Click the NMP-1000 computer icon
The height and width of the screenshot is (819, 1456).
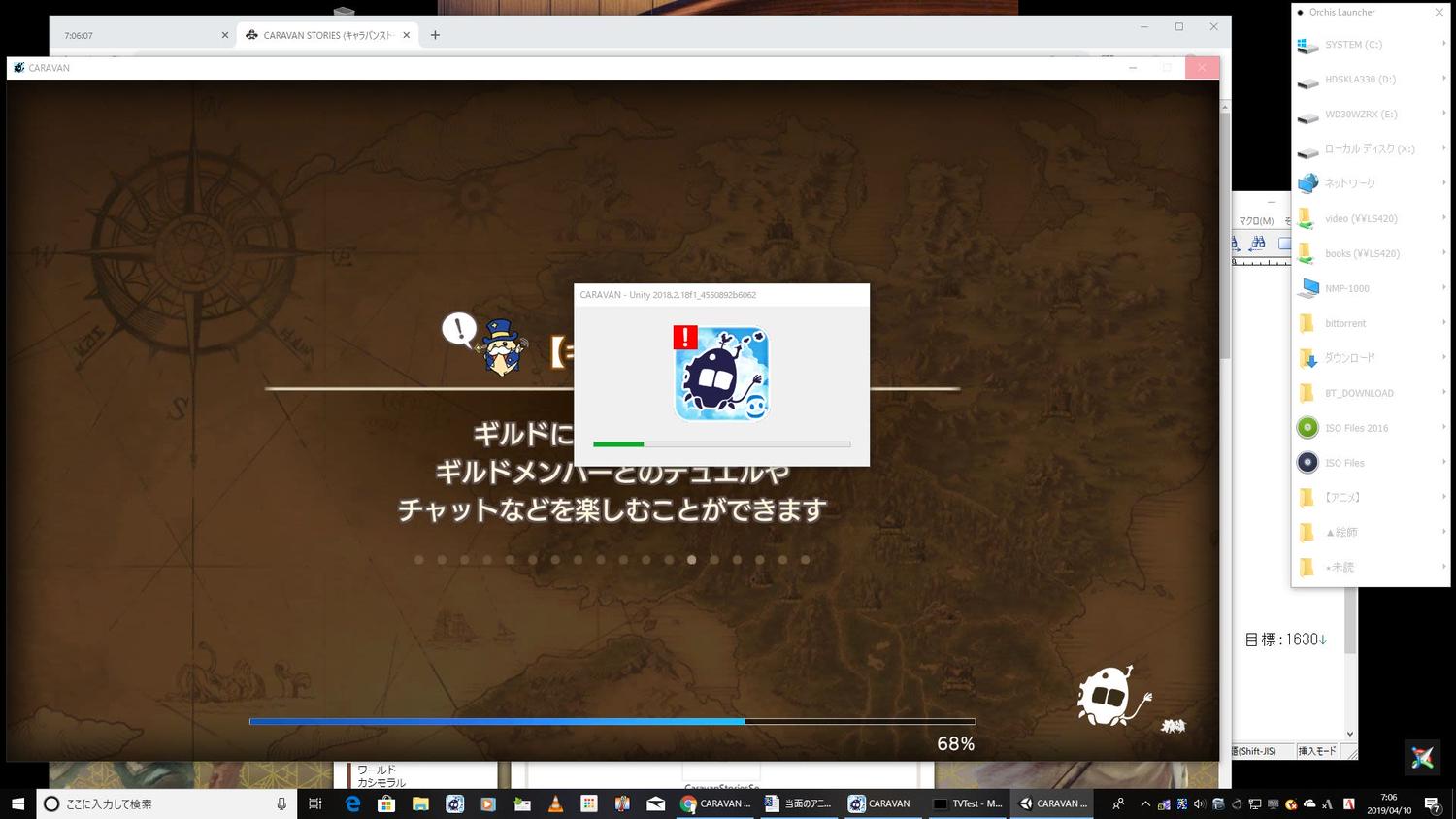pos(1307,288)
